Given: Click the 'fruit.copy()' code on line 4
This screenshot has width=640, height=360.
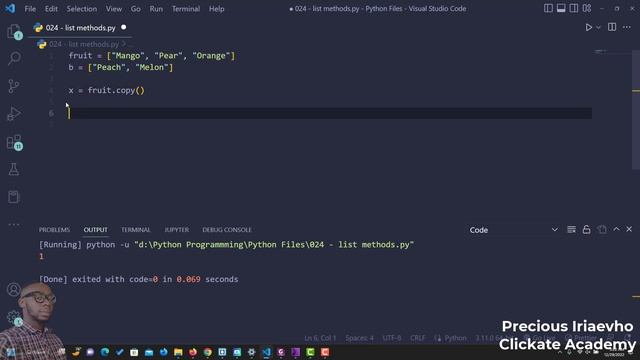Looking at the screenshot, I should click(x=116, y=90).
